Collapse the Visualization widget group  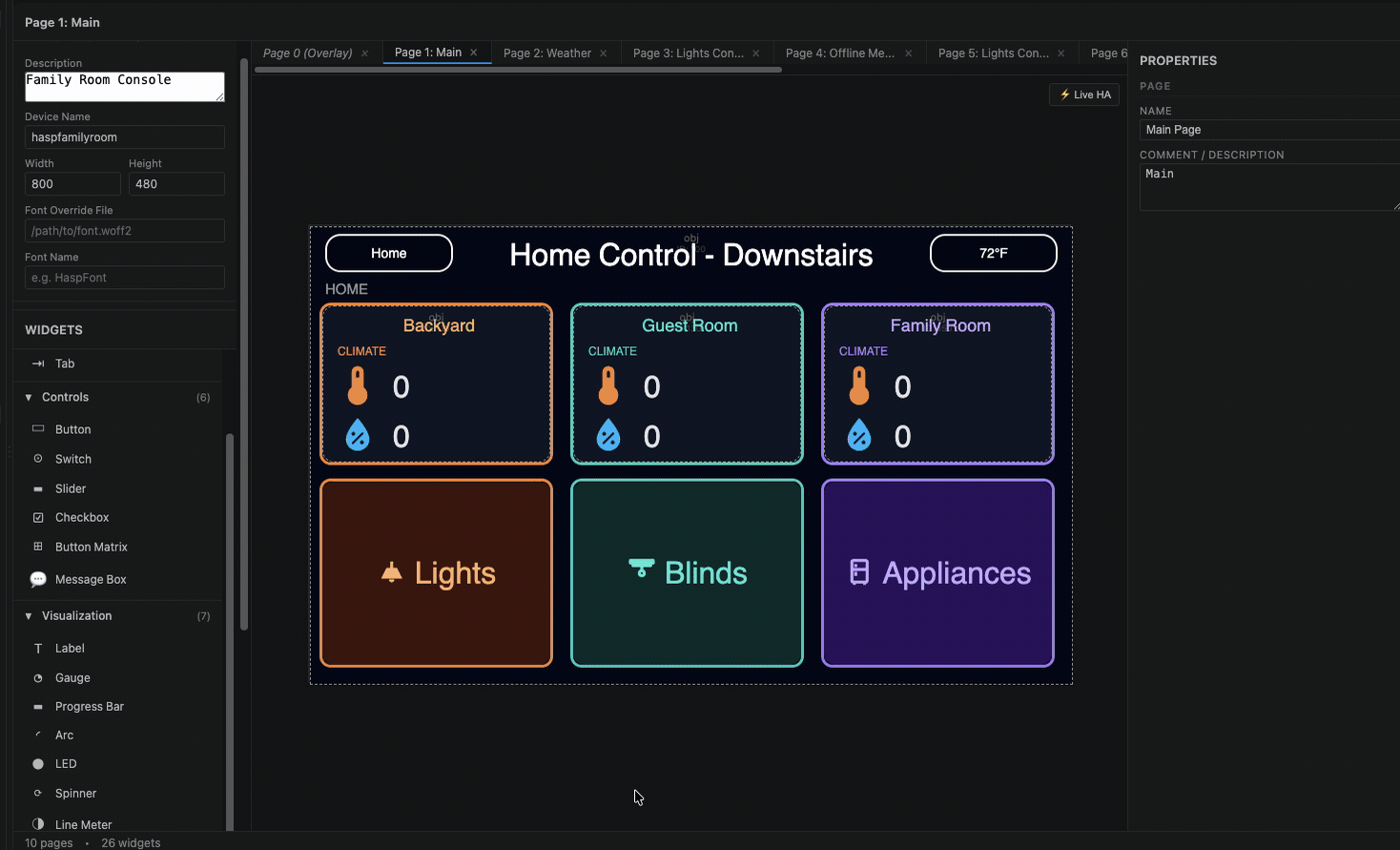pos(29,616)
